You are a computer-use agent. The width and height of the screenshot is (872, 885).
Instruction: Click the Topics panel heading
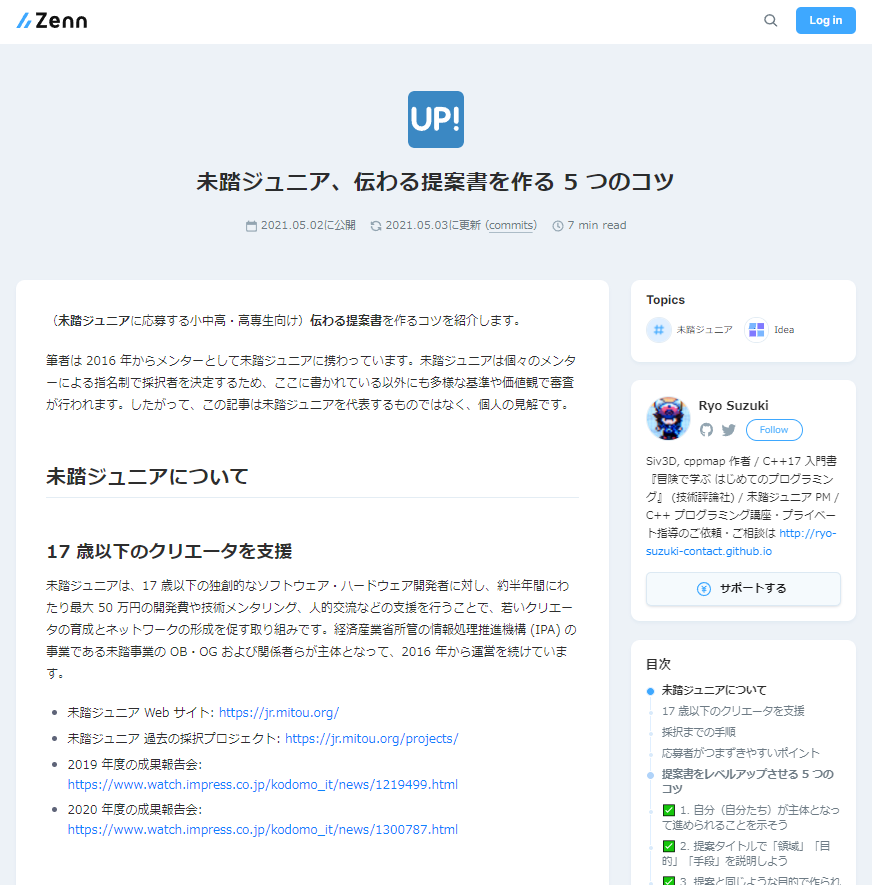click(x=665, y=300)
